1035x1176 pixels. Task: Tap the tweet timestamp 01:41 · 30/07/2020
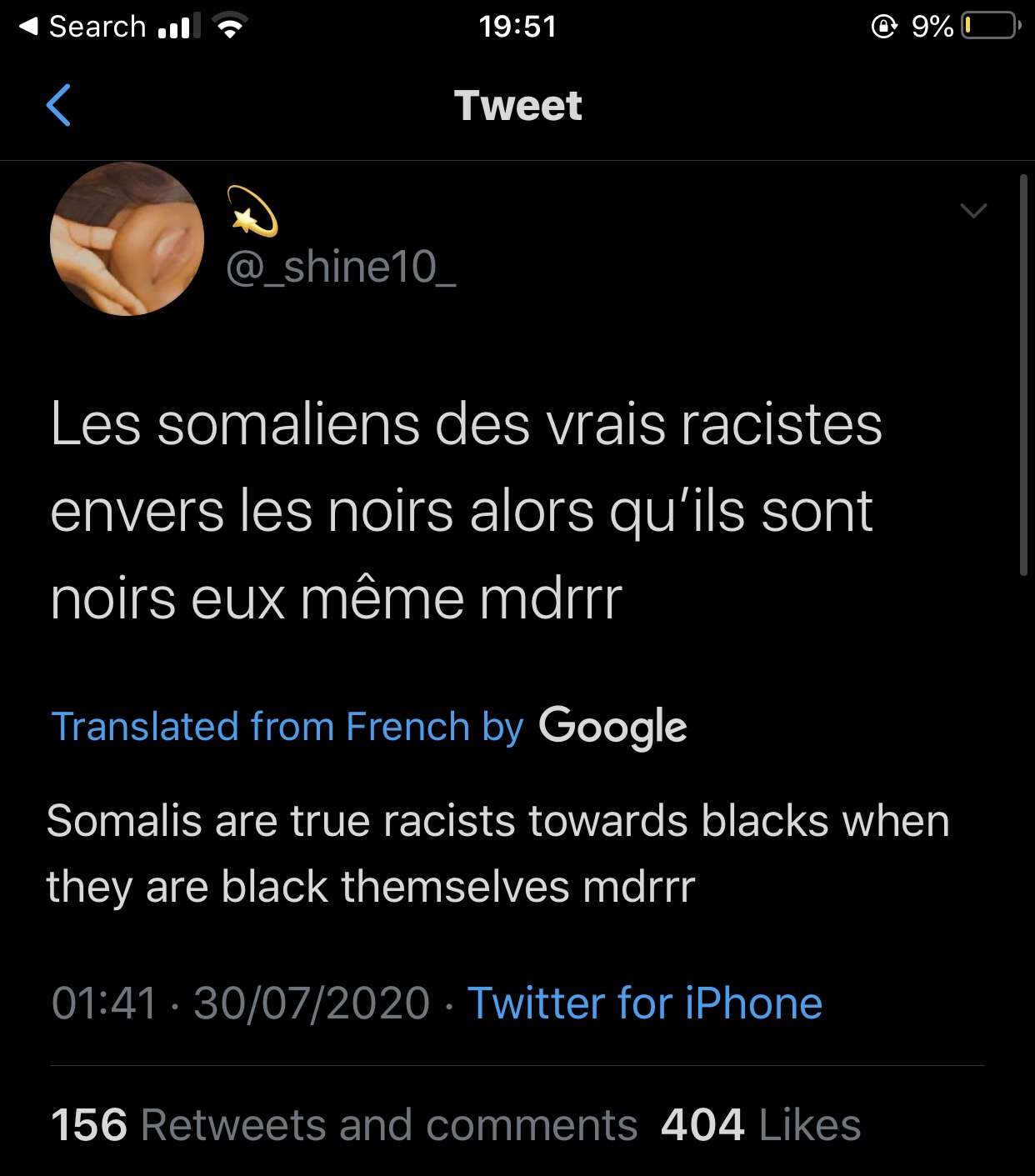tap(240, 1003)
